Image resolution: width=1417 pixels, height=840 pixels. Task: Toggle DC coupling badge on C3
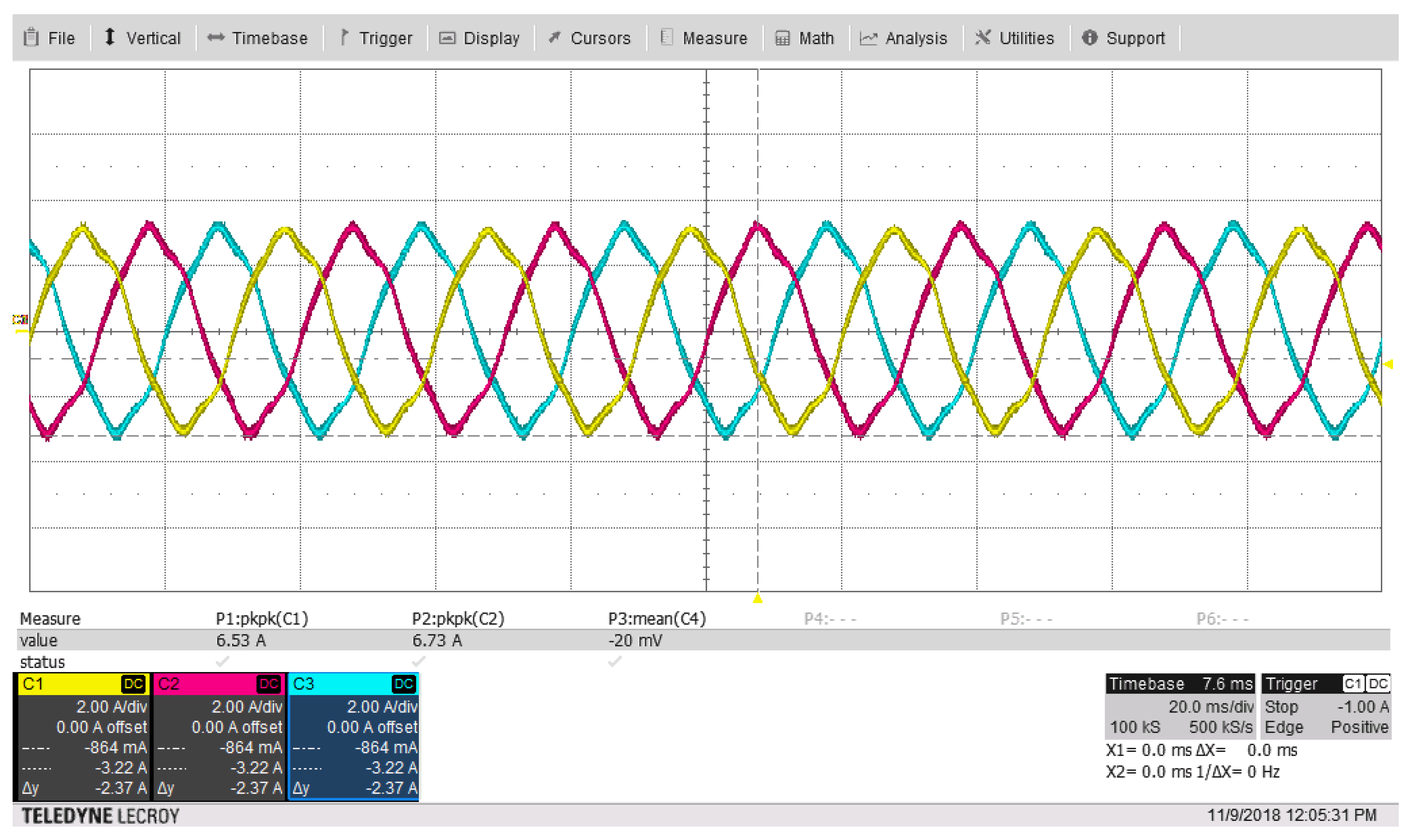[x=403, y=684]
